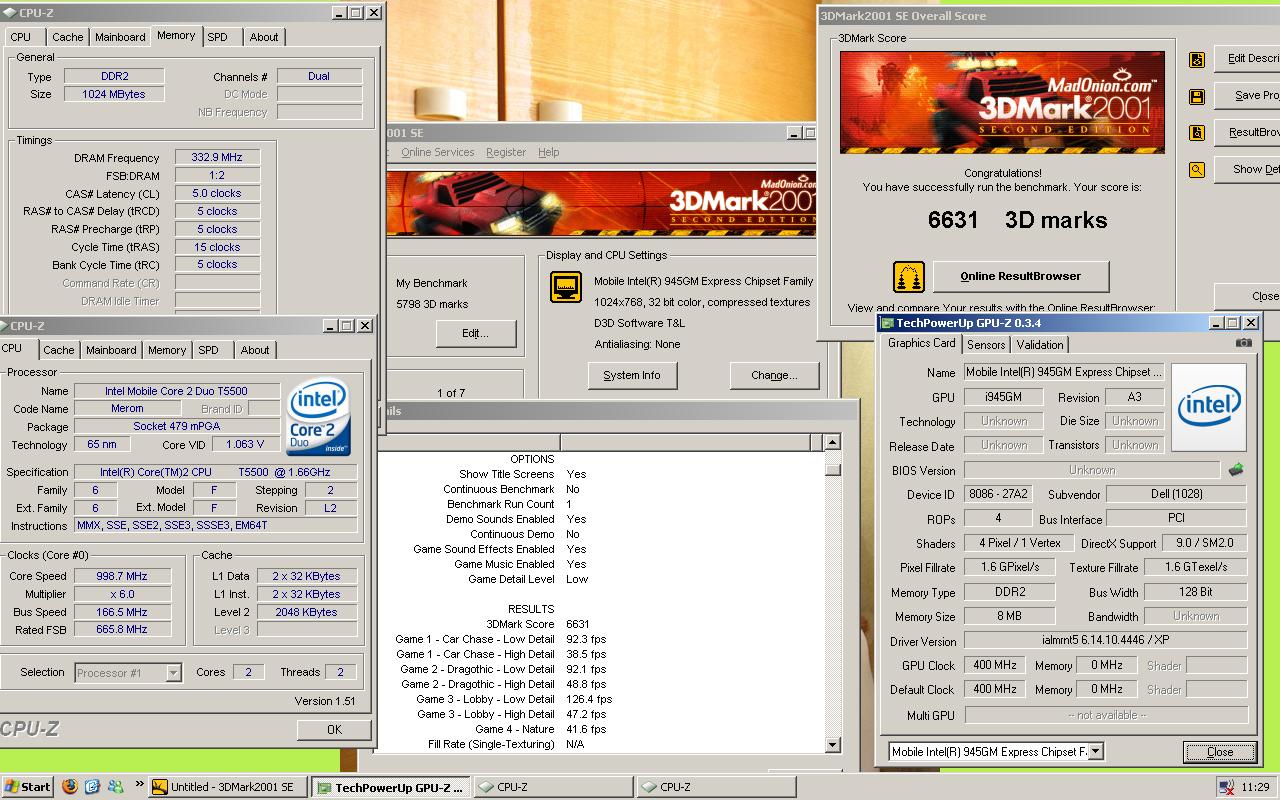This screenshot has width=1280, height=800.
Task: Switch to the Sensors tab in GPU-Z
Action: (986, 344)
